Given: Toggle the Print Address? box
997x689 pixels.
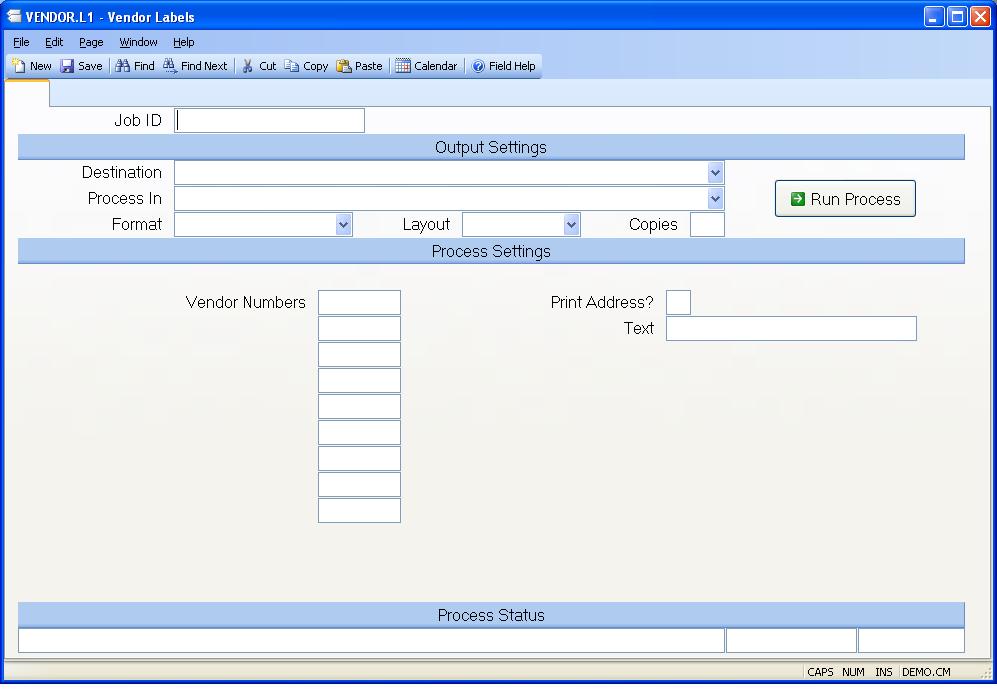Looking at the screenshot, I should coord(678,302).
